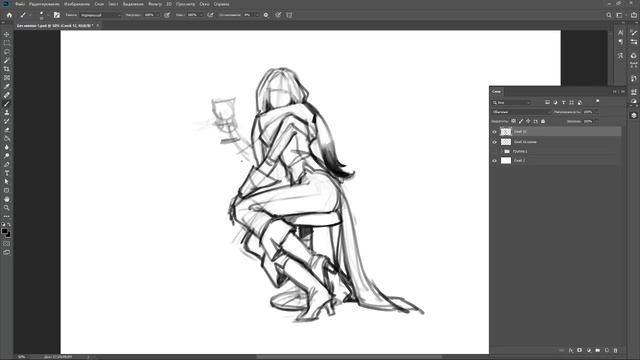The height and width of the screenshot is (360, 640).
Task: Open smoothing options gear icon
Action: 266,15
